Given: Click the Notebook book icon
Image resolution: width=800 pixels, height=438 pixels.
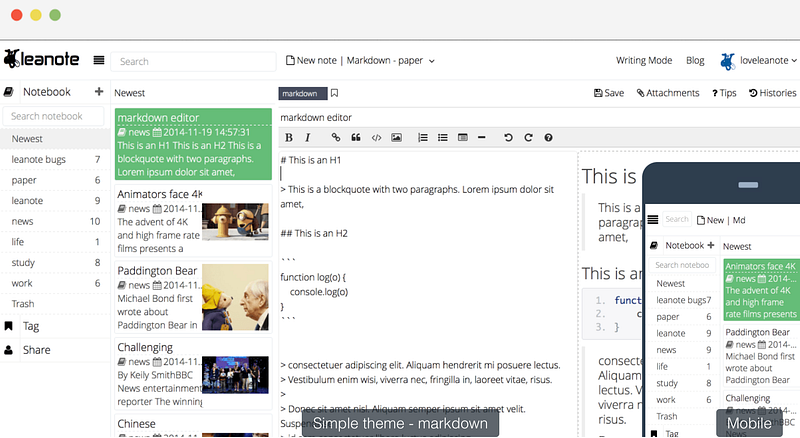Looking at the screenshot, I should pos(8,92).
